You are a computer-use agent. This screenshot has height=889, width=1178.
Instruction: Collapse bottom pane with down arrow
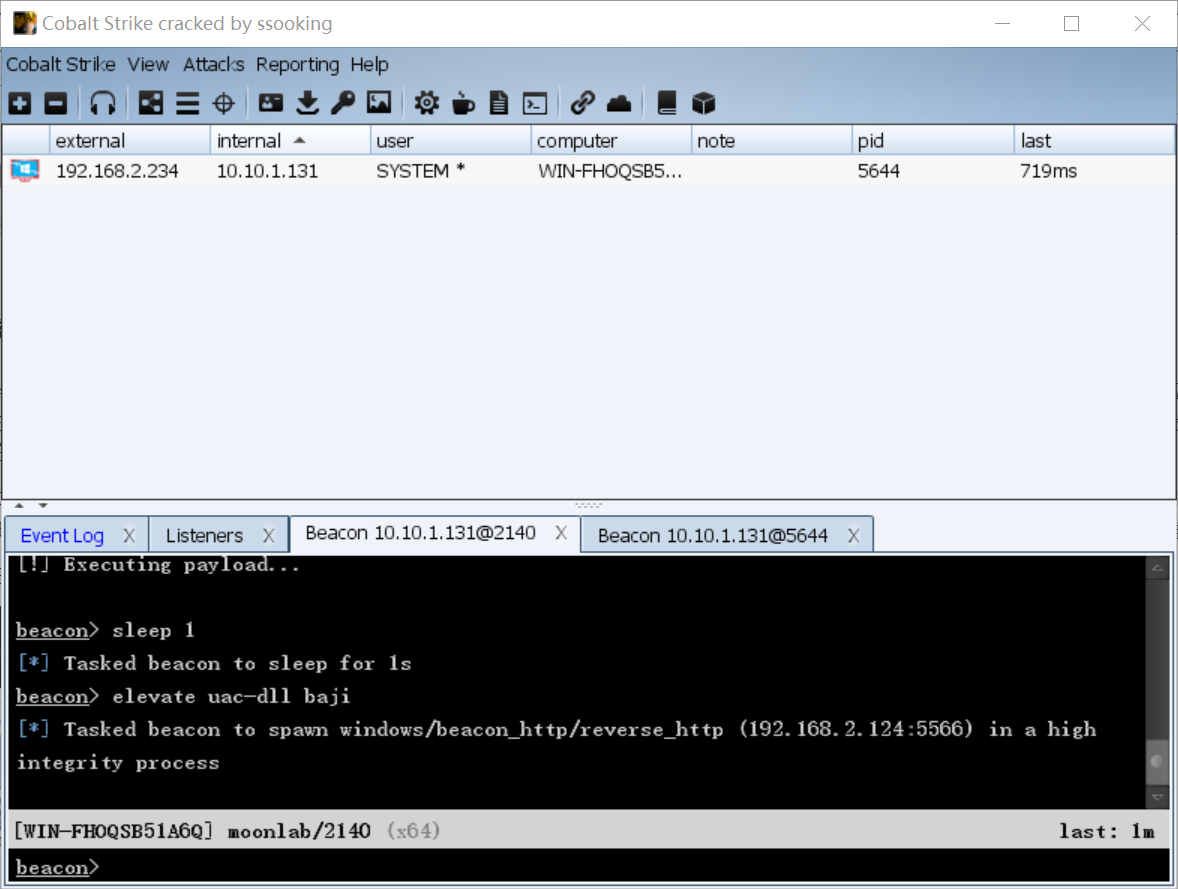coord(43,506)
